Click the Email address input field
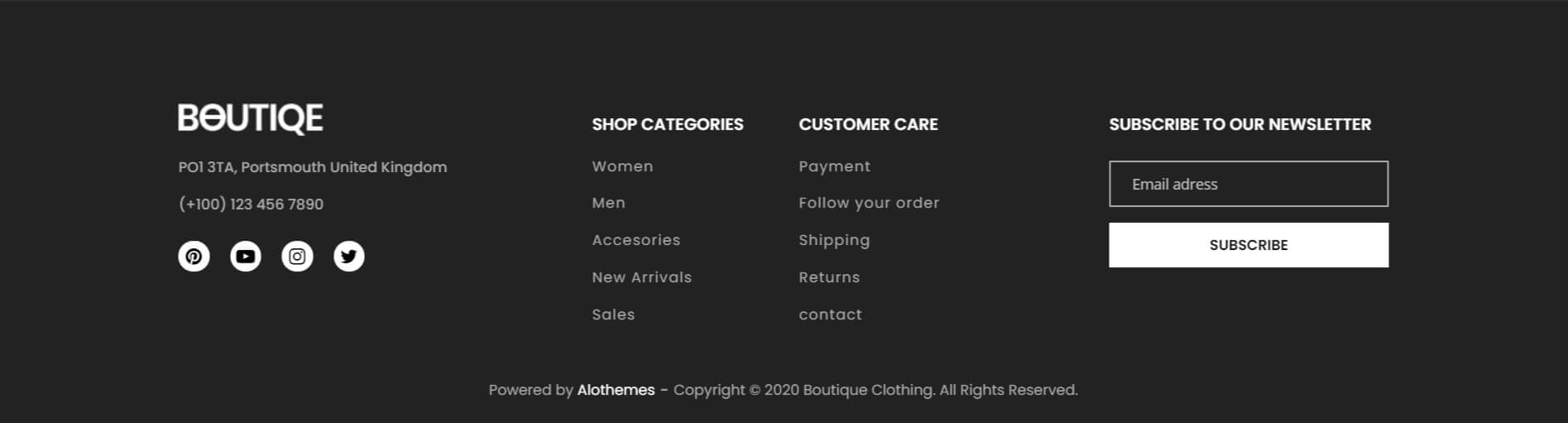Screen dimensions: 1568x423 (1248, 184)
